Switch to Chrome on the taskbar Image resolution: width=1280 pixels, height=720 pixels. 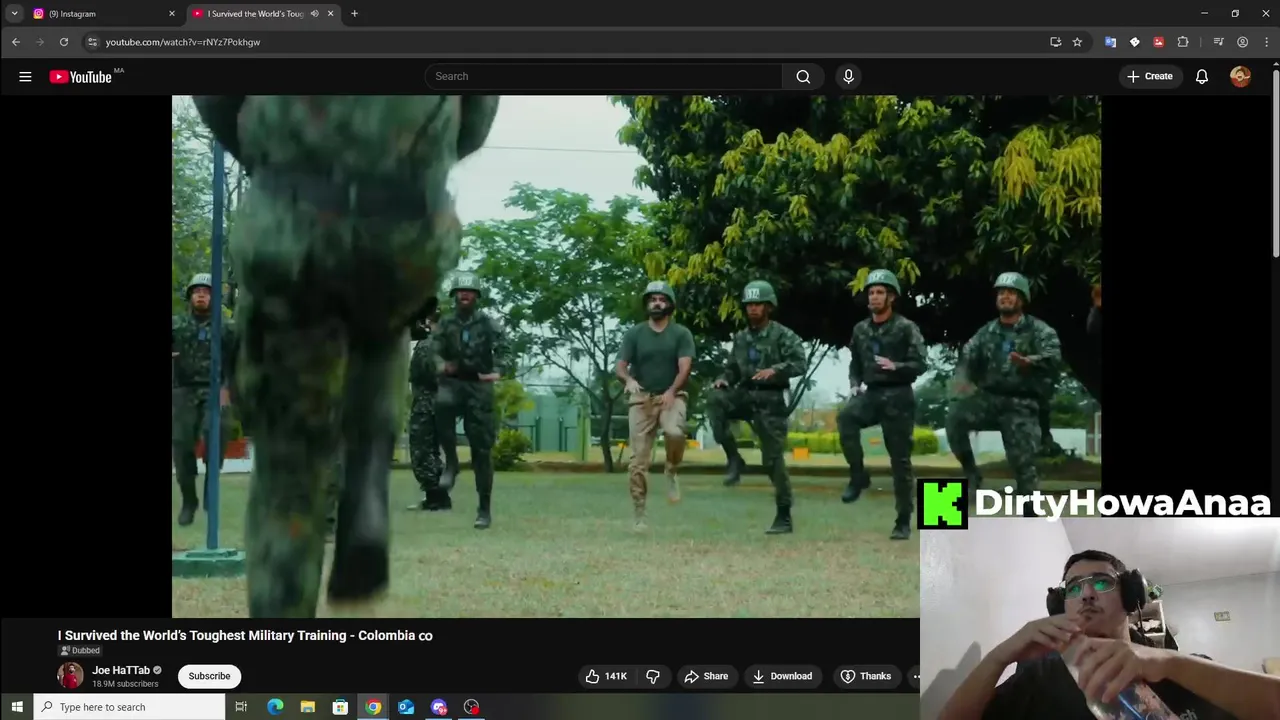tap(373, 707)
